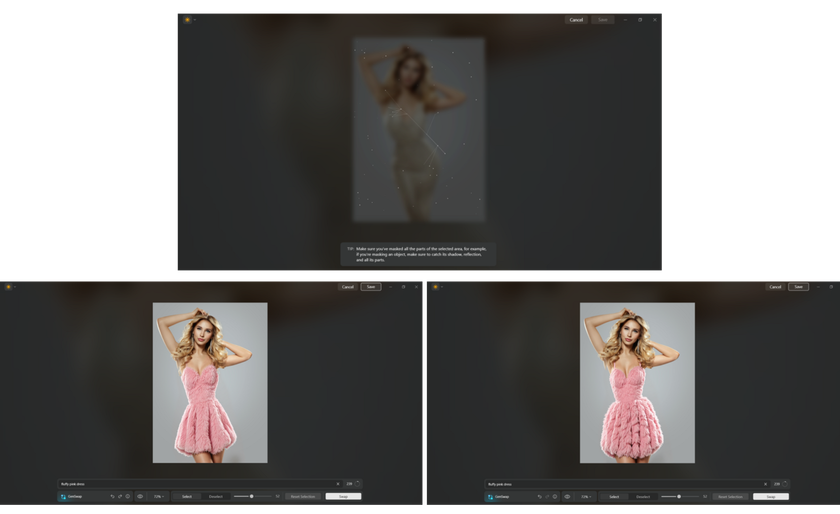The image size is (840, 514).
Task: Click Cancel in the top window
Action: point(576,20)
